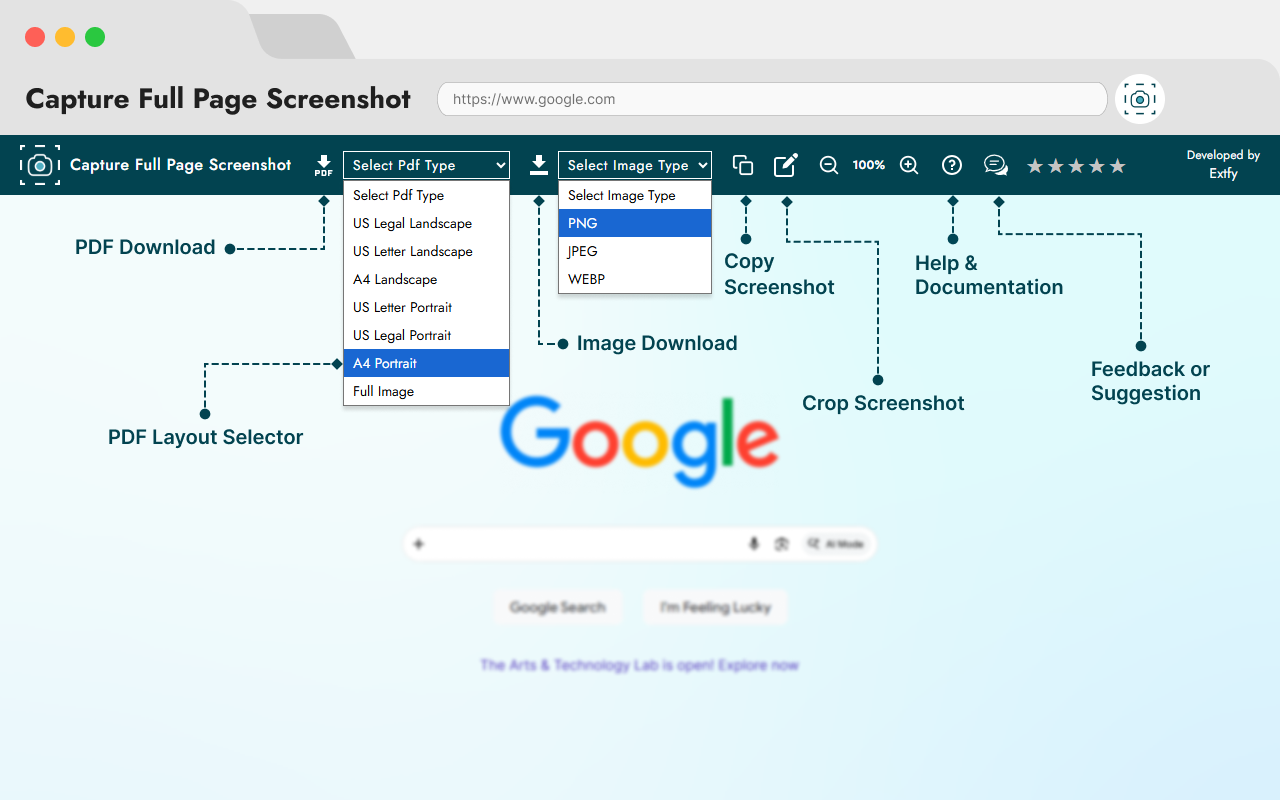Focus the Google search input box
Image resolution: width=1280 pixels, height=800 pixels.
point(640,544)
